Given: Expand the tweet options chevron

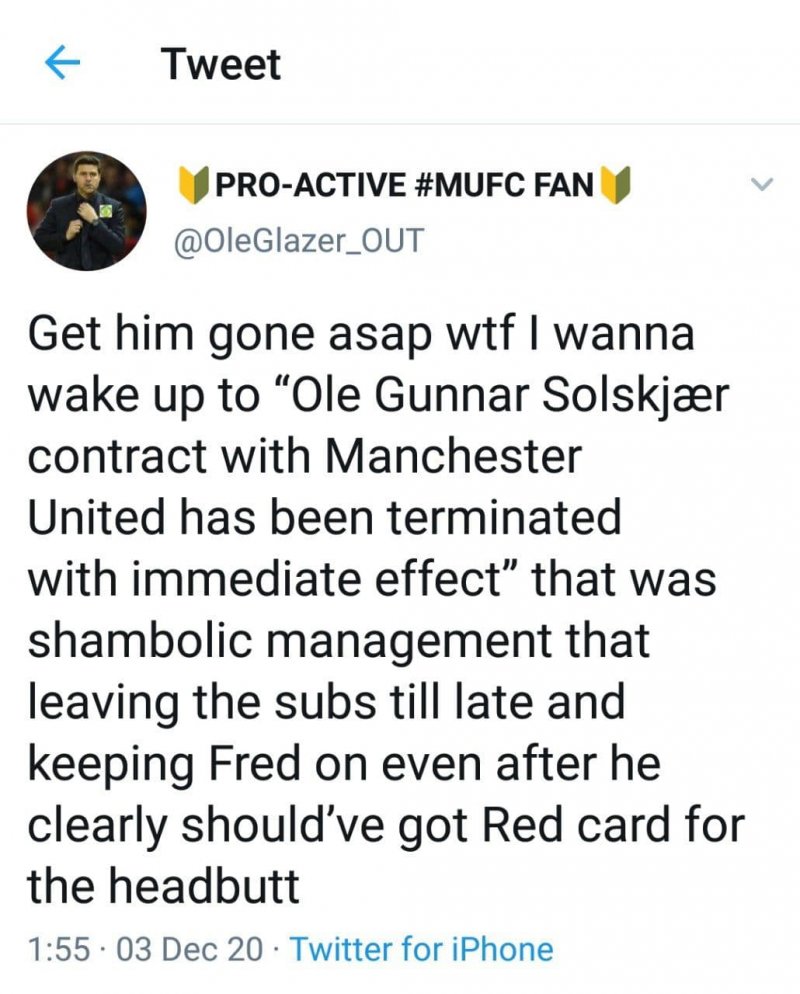Looking at the screenshot, I should tap(762, 184).
